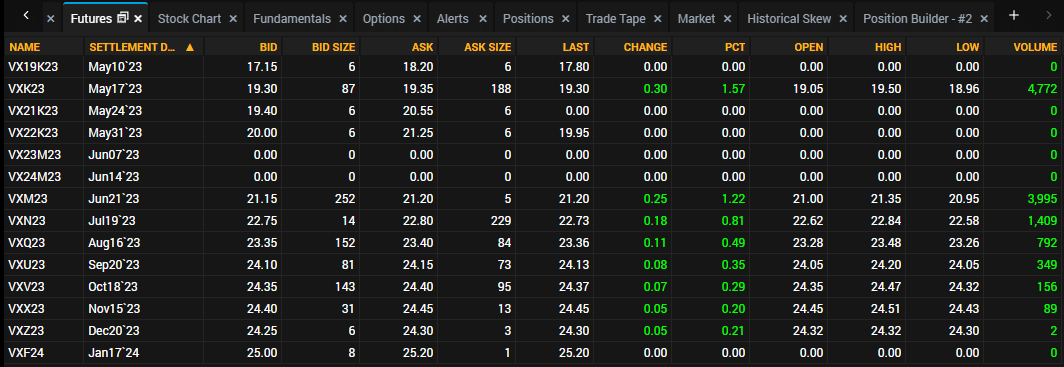Select the Position Builder - #2 tab
Viewport: 1064px width, 367px height.
point(917,19)
